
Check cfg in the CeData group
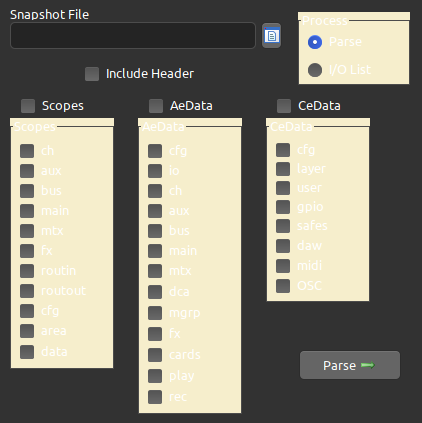(x=283, y=150)
